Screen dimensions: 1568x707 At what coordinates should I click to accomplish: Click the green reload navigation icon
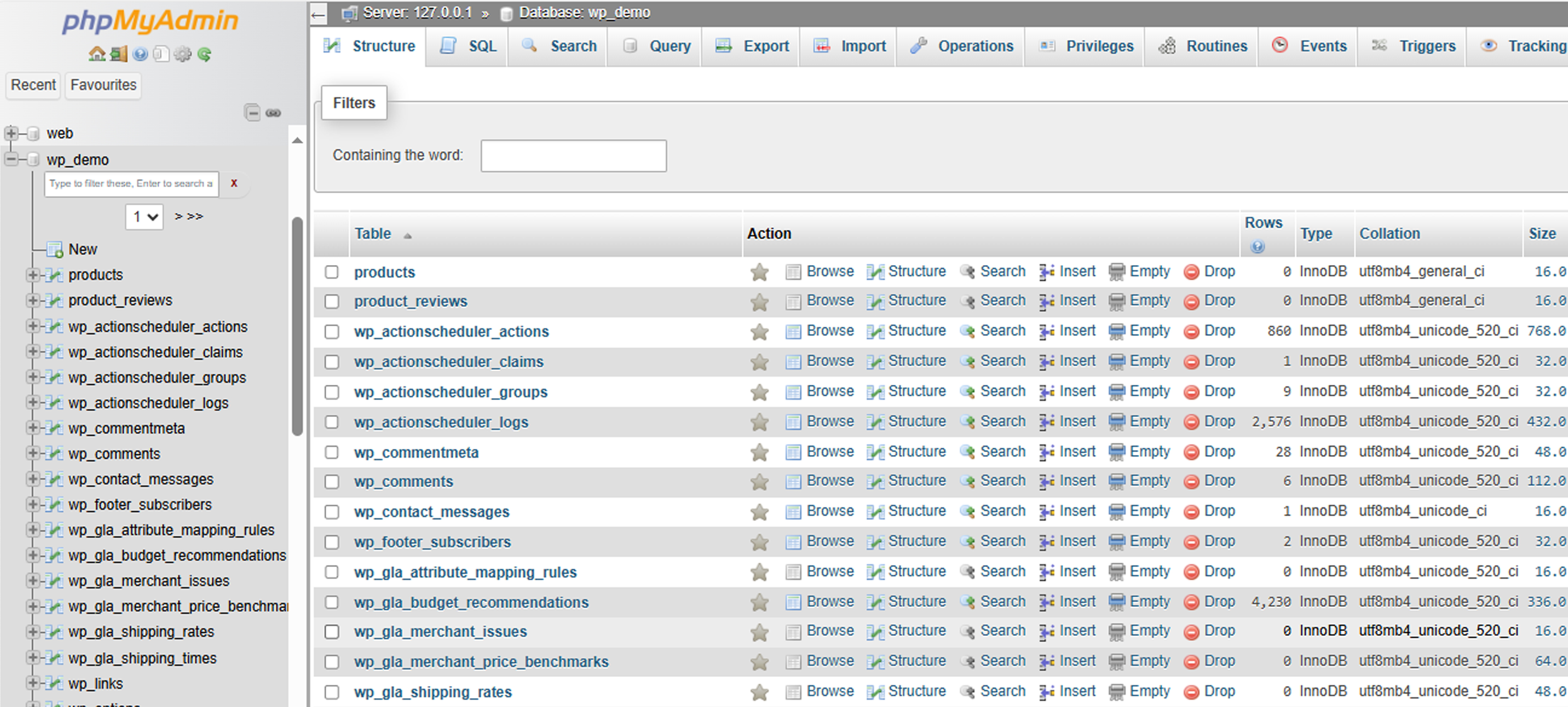point(204,54)
